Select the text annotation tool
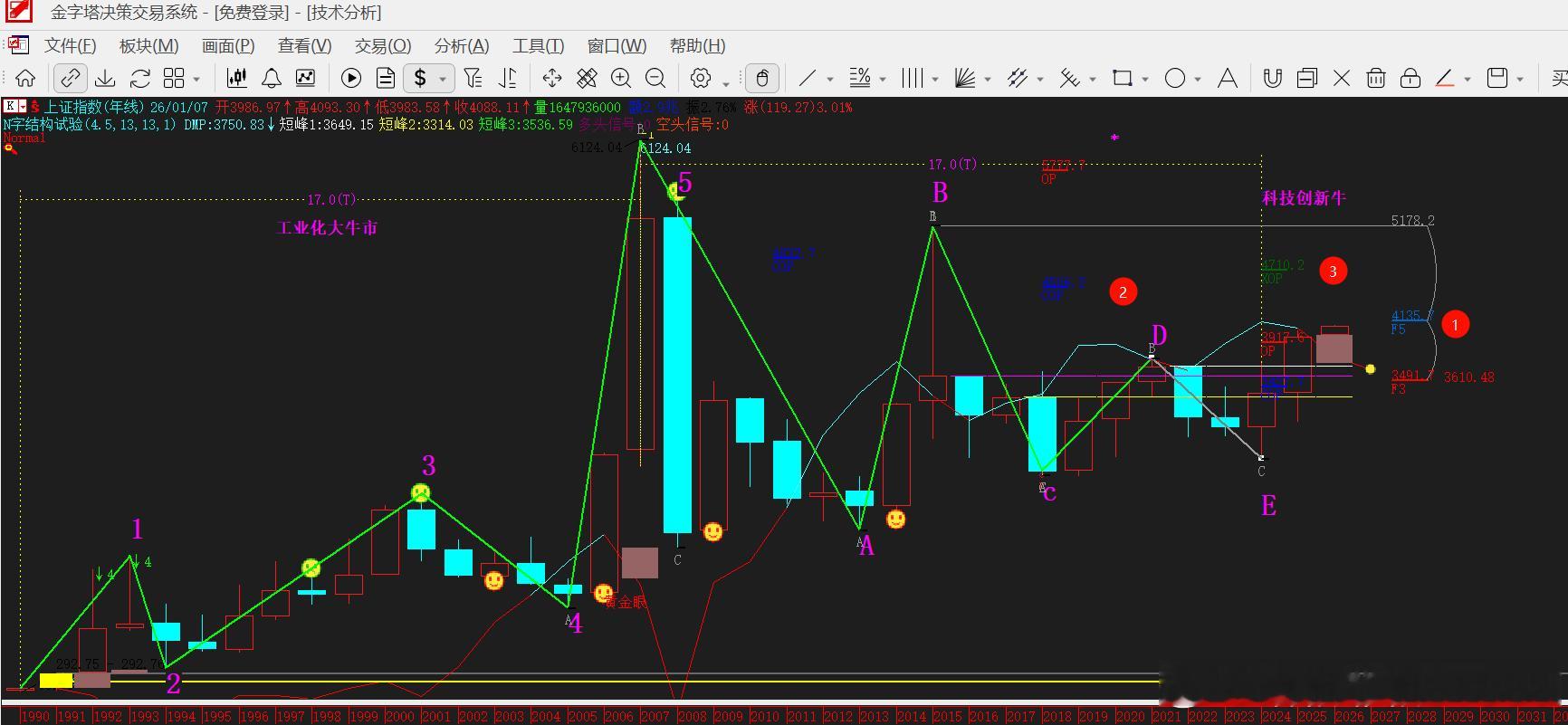Screen dimensions: 1568x725 click(1228, 78)
